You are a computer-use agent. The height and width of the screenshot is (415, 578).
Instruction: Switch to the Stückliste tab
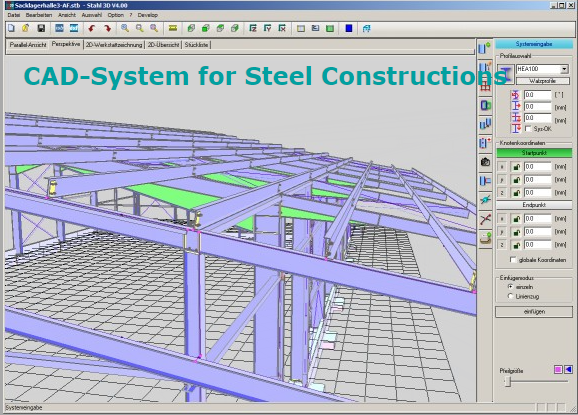pos(196,45)
